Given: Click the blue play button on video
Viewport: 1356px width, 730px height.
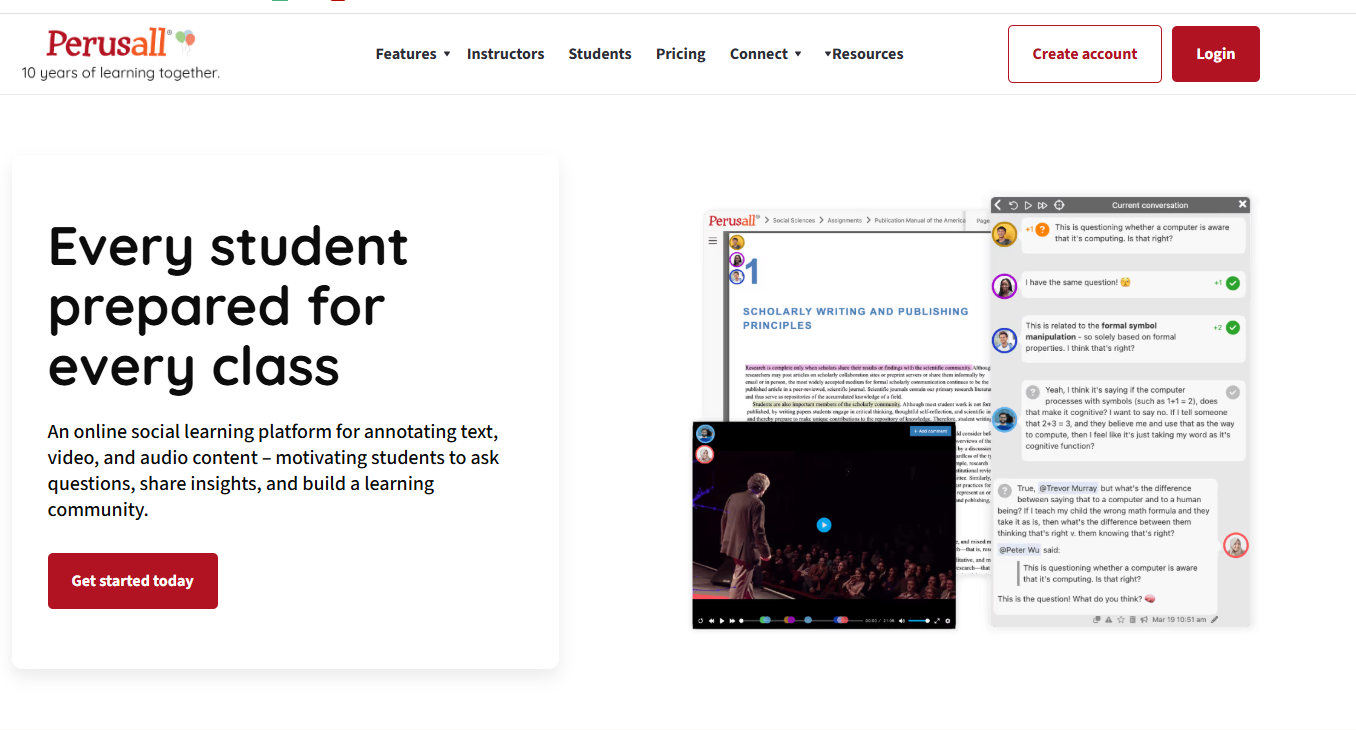Looking at the screenshot, I should click(x=823, y=524).
